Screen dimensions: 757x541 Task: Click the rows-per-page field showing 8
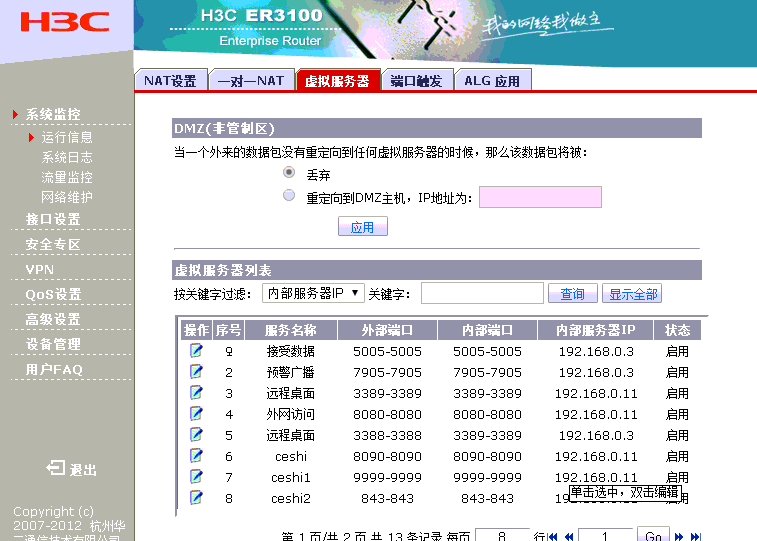pyautogui.click(x=502, y=535)
